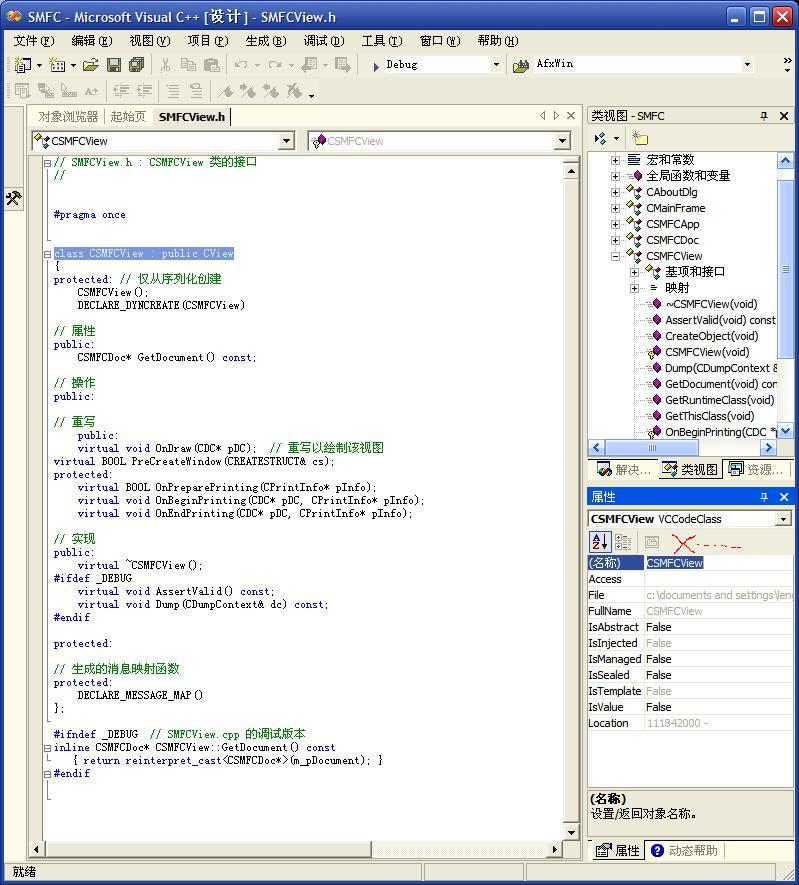799x885 pixels.
Task: Open the Toolbox hammer icon on left edge
Action: [x=14, y=199]
